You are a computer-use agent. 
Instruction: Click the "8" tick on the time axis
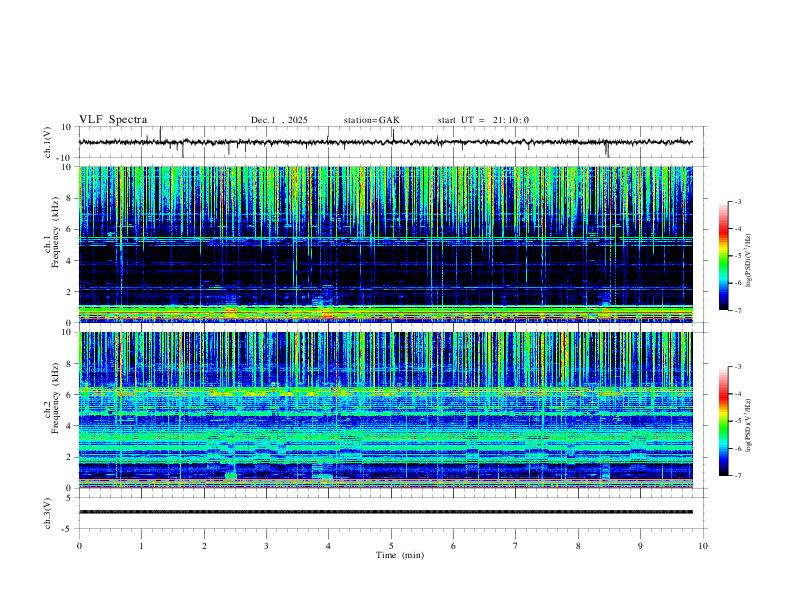pos(578,546)
